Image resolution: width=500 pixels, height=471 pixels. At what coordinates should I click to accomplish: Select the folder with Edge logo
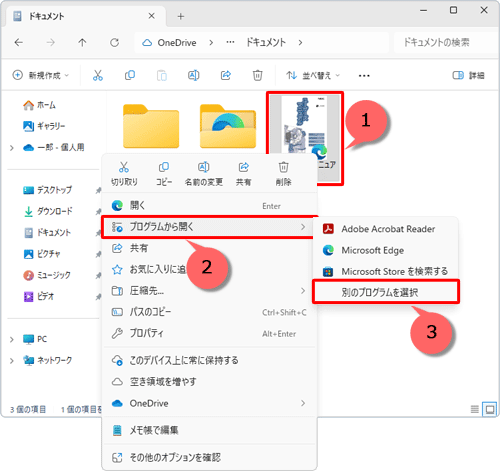click(228, 126)
